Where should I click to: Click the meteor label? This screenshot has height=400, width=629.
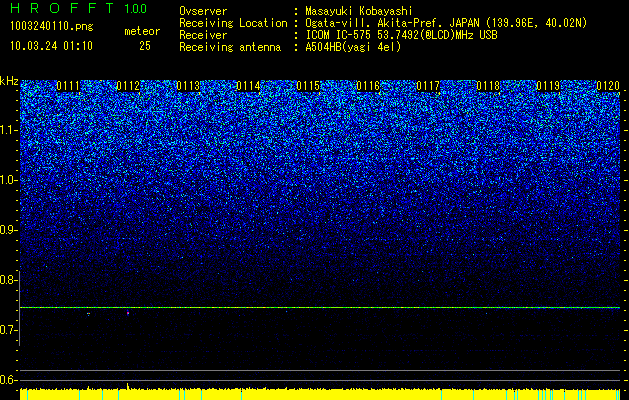(x=142, y=31)
